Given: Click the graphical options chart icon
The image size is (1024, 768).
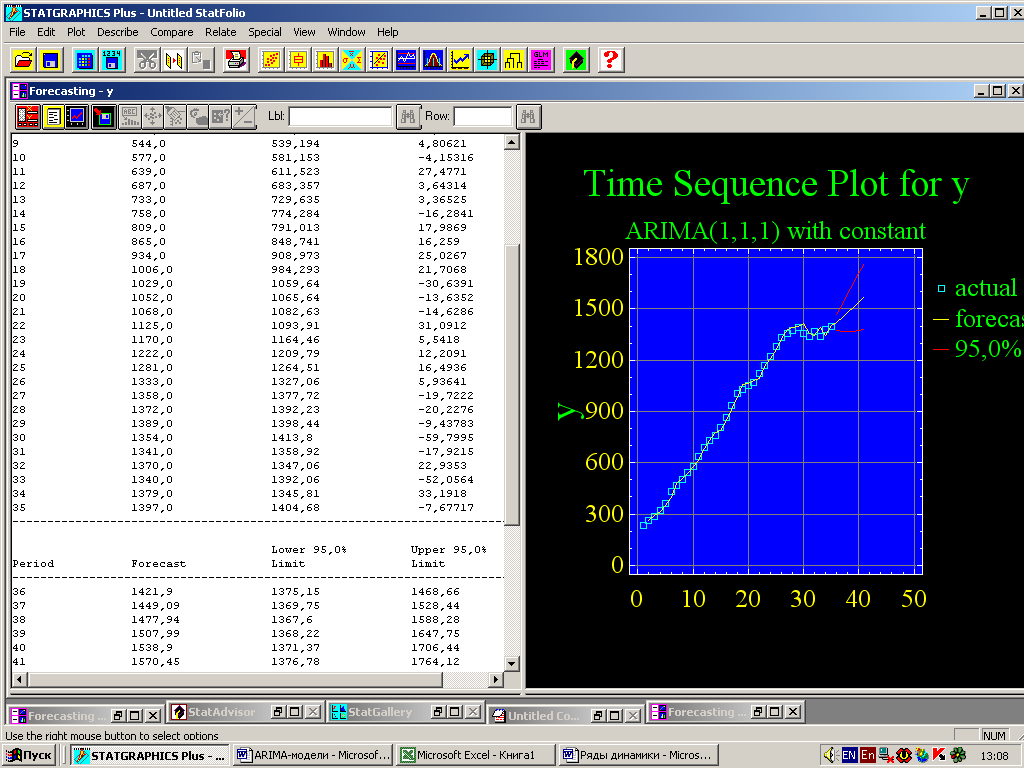Looking at the screenshot, I should 77,117.
